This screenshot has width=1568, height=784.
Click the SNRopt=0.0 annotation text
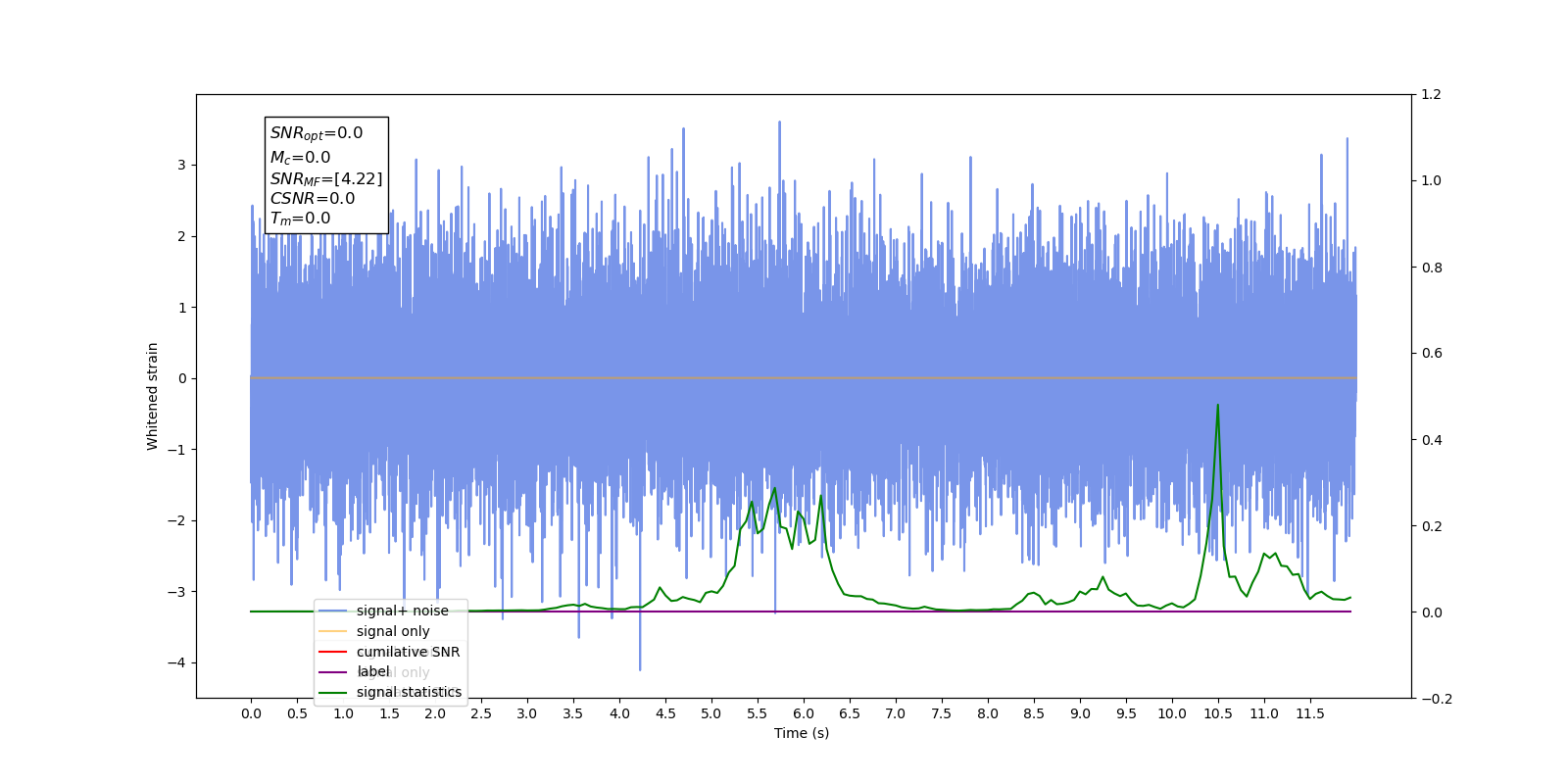[x=317, y=133]
